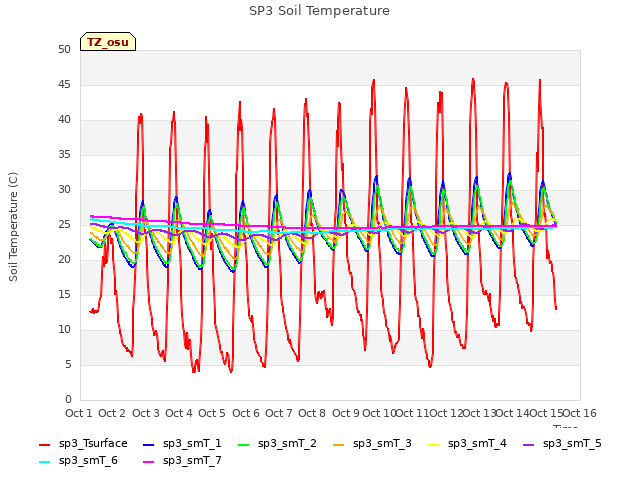Click the Oct 16 x-axis tick label
The image size is (640, 480).
(580, 413)
